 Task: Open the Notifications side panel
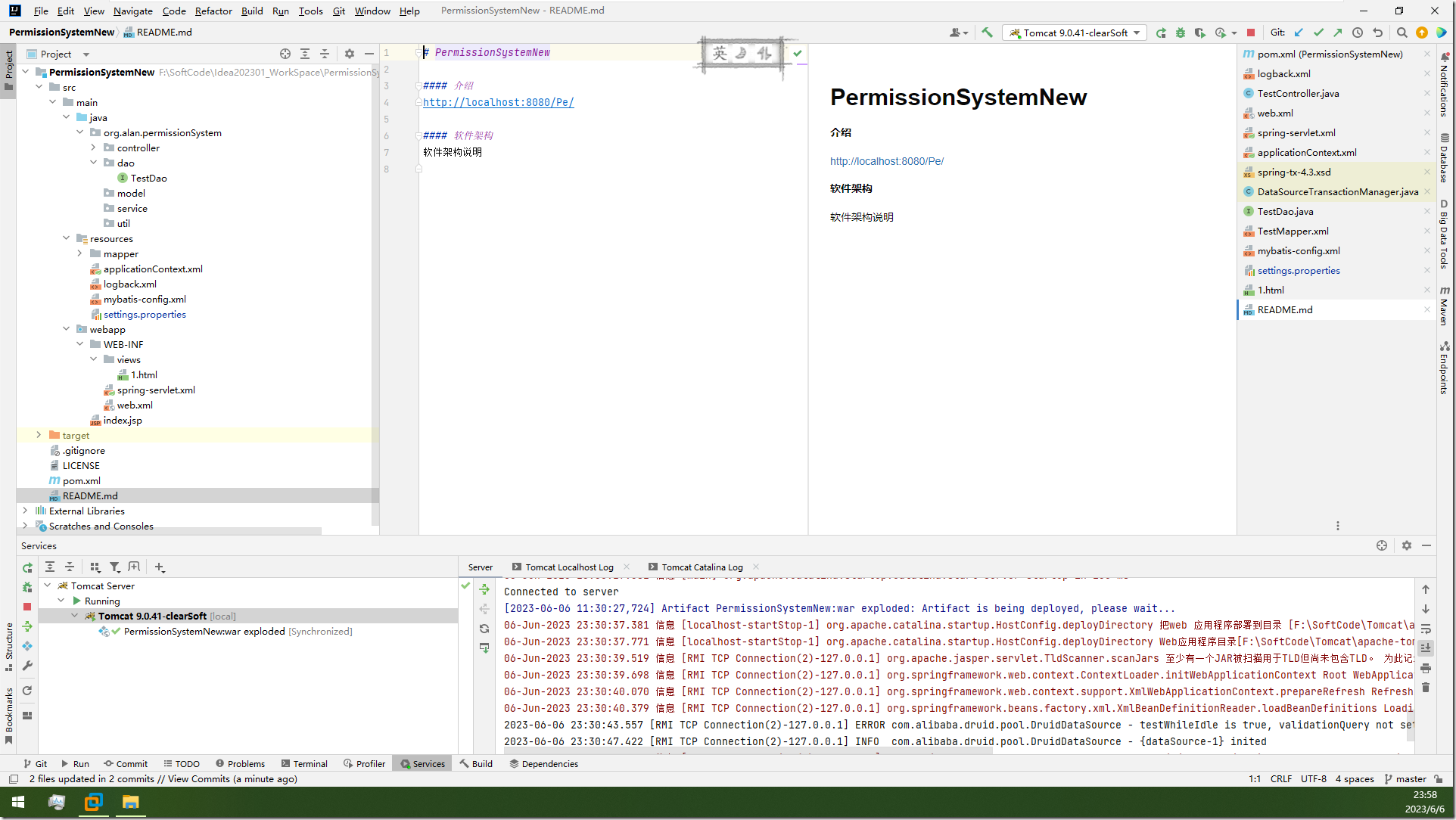(x=1445, y=85)
